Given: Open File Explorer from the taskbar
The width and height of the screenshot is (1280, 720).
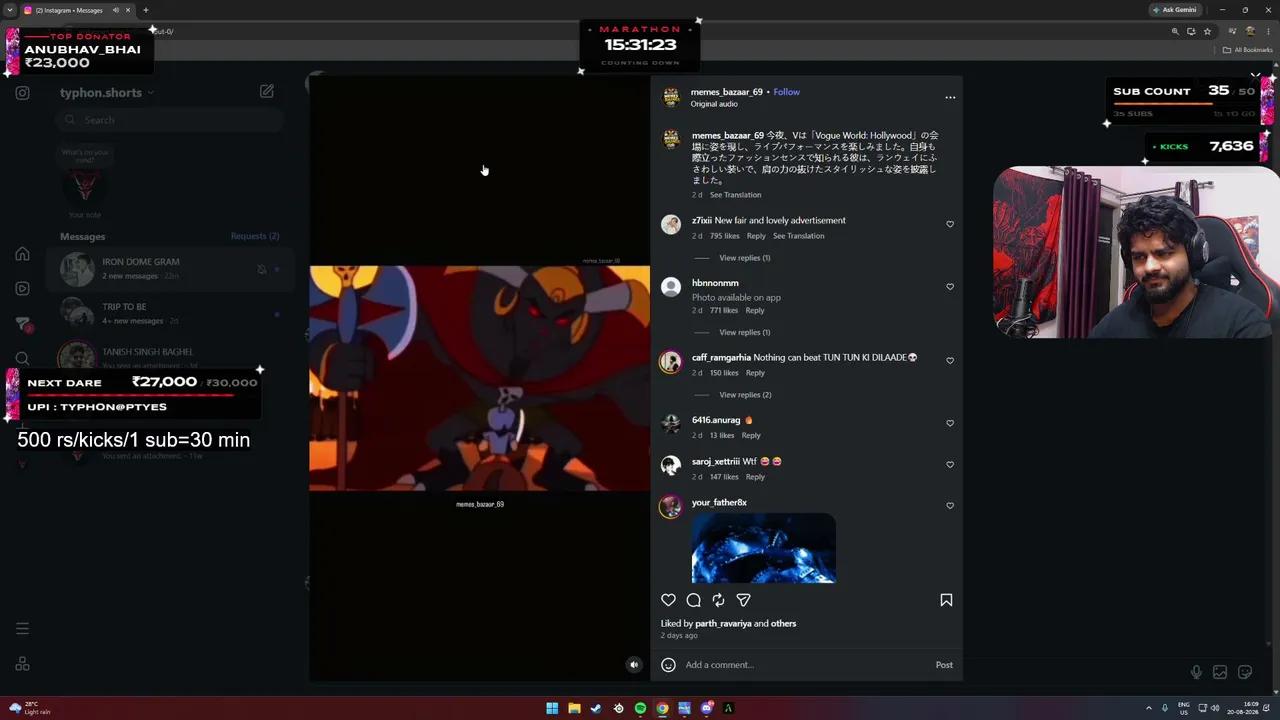Looking at the screenshot, I should (x=574, y=708).
